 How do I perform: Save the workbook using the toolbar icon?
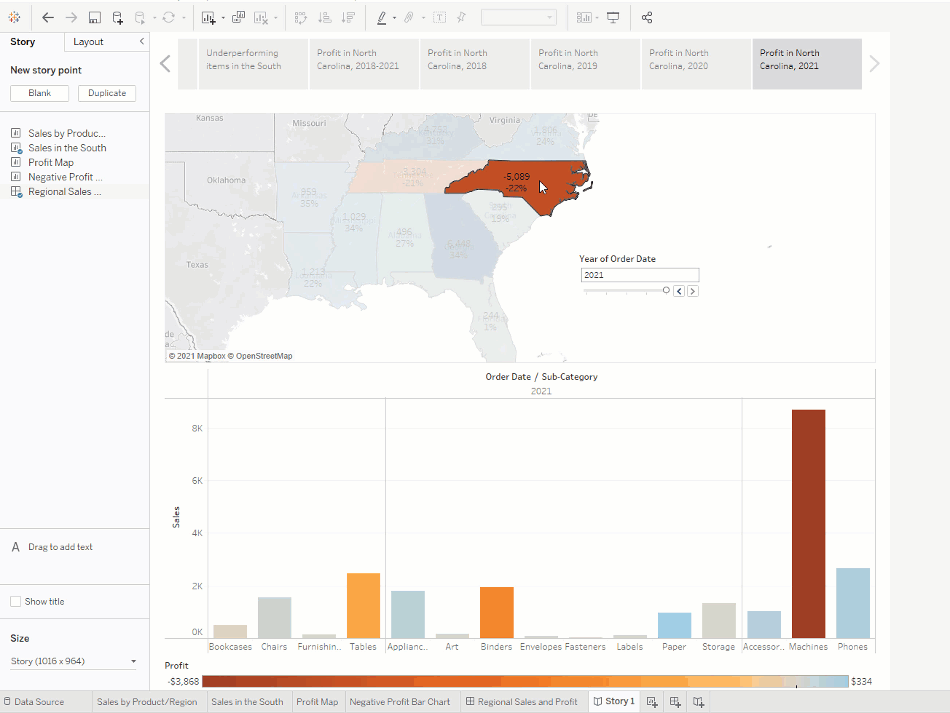pos(94,17)
